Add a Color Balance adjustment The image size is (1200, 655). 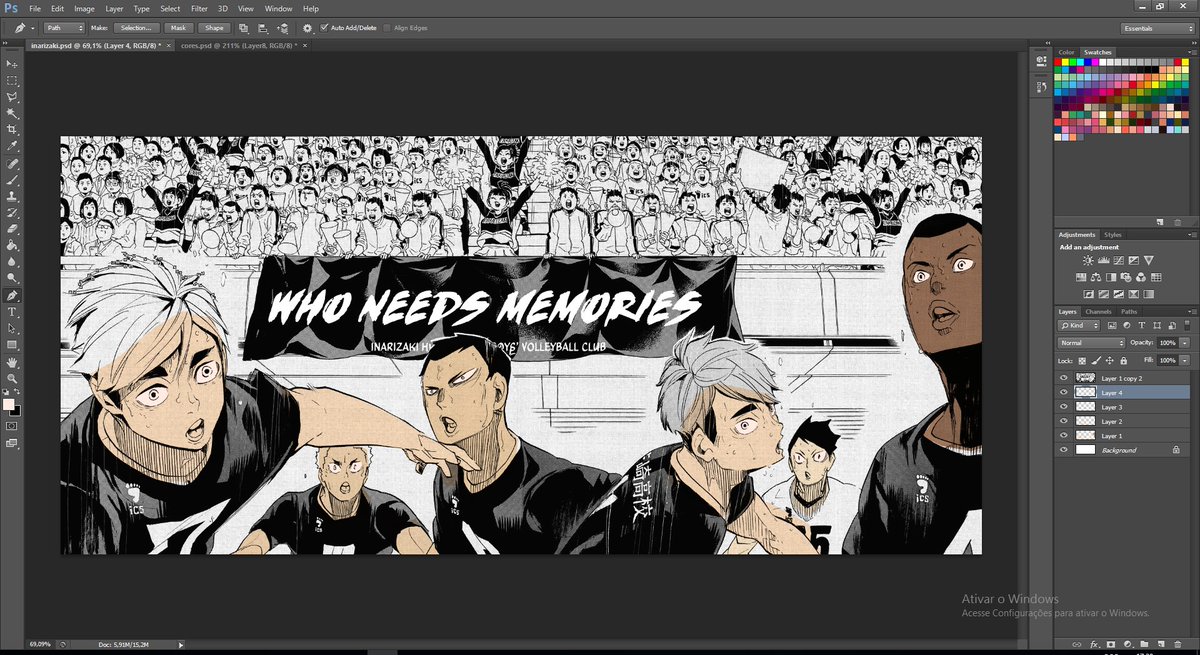[1097, 277]
